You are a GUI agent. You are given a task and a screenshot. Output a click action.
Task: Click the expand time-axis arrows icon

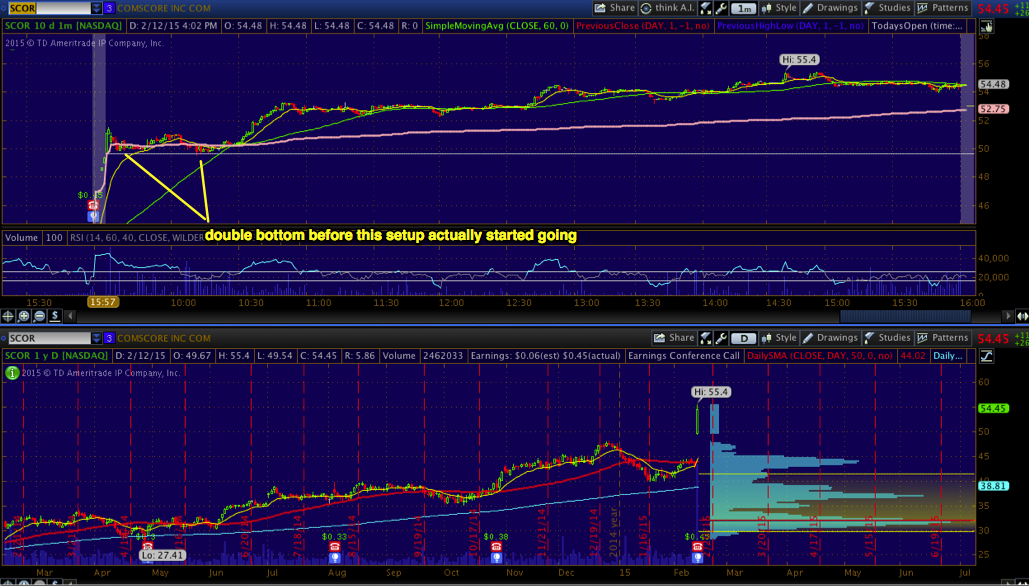[1022, 316]
